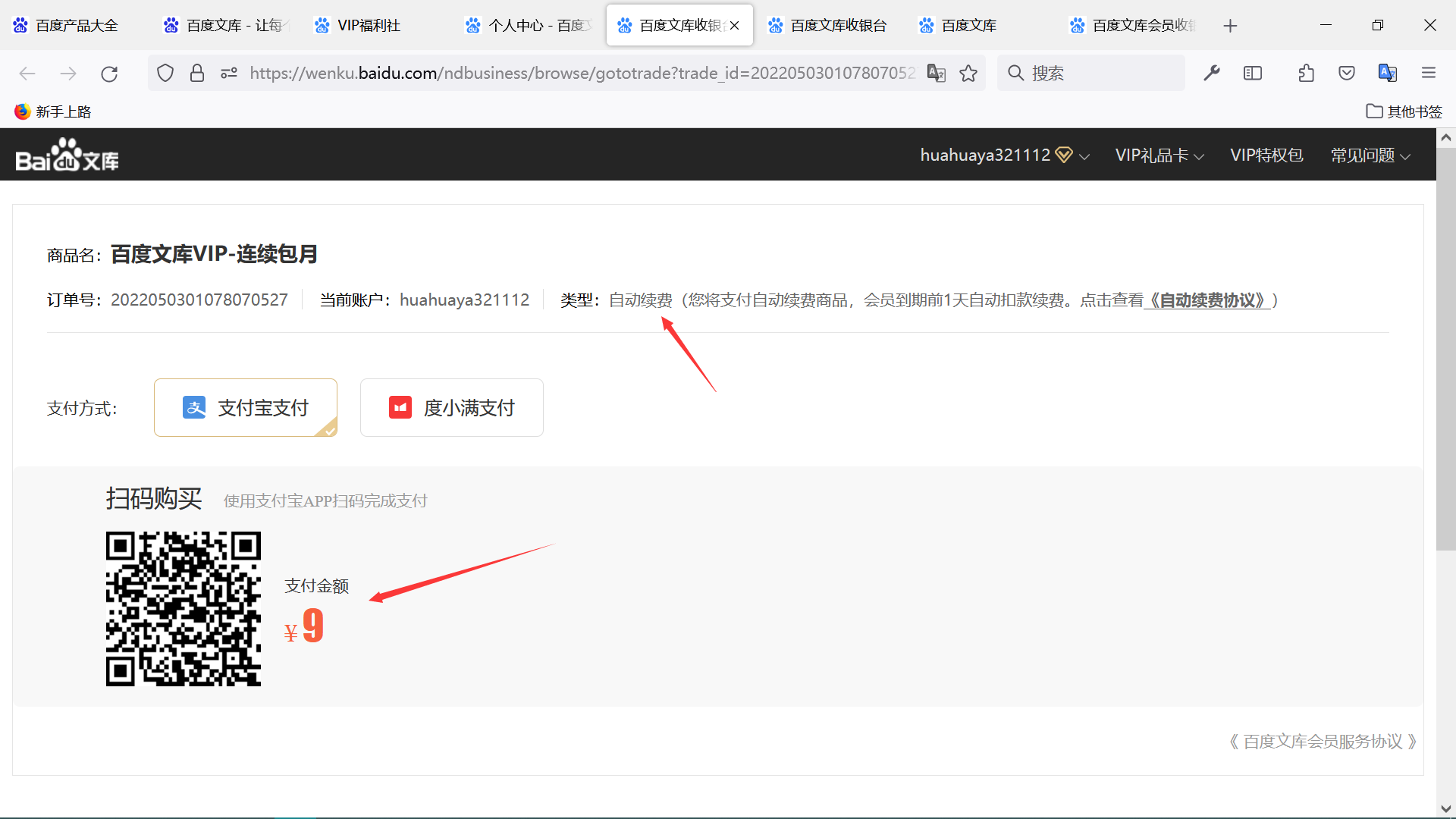Screen dimensions: 1456x819
Task: Open the 自动续费协议 link
Action: click(1207, 300)
